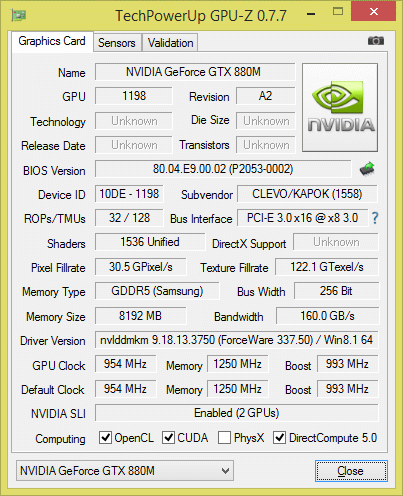Click the GPU field showing 1198
This screenshot has width=403, height=496.
click(134, 96)
